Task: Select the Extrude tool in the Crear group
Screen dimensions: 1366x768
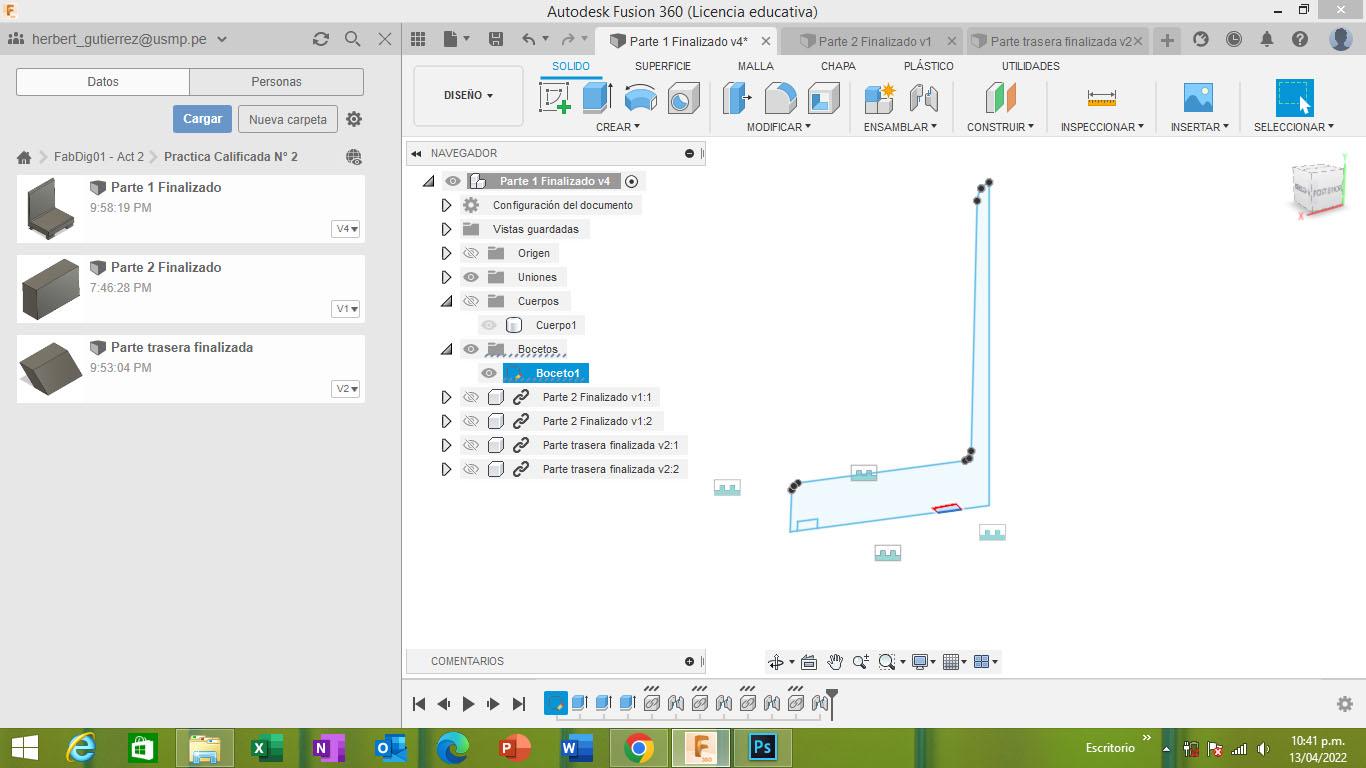Action: (x=598, y=98)
